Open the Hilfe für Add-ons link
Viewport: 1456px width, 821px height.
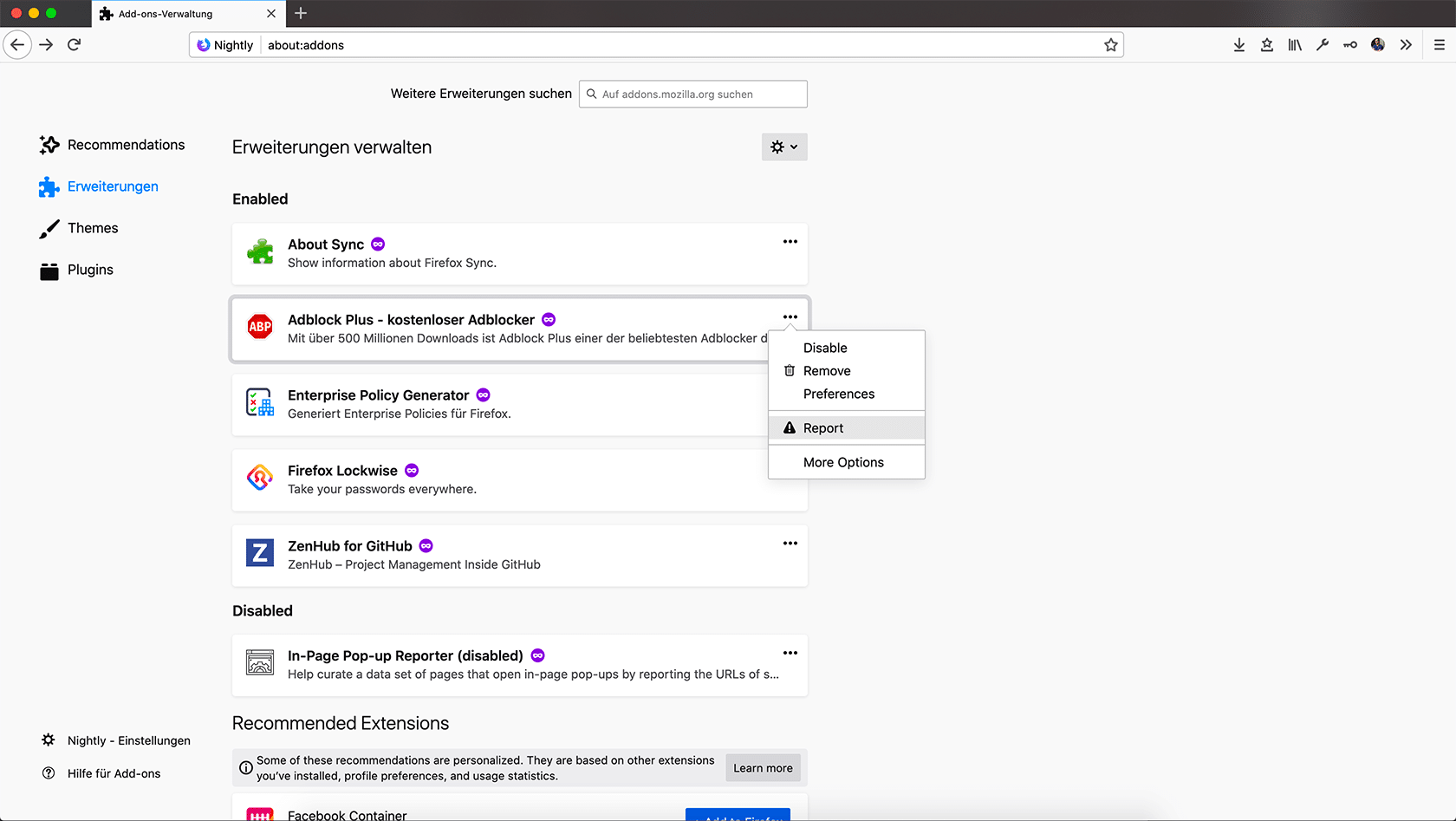coord(114,773)
